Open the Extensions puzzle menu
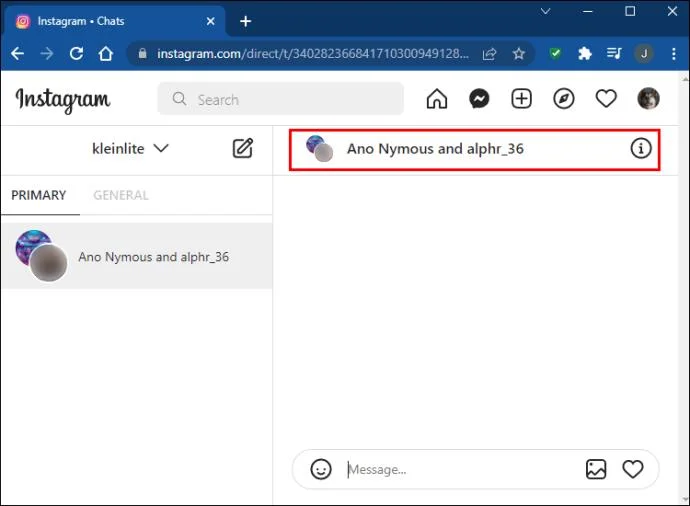The image size is (690, 506). 584,54
